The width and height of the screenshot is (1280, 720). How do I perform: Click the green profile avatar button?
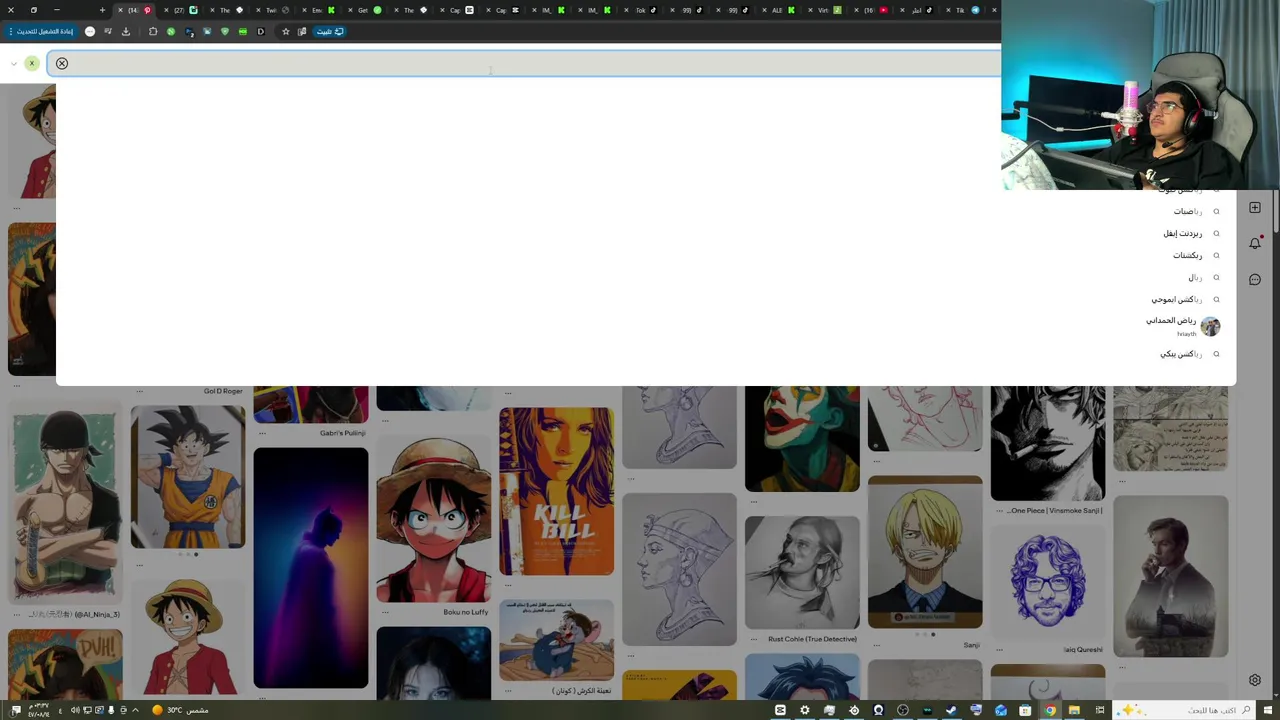32,63
